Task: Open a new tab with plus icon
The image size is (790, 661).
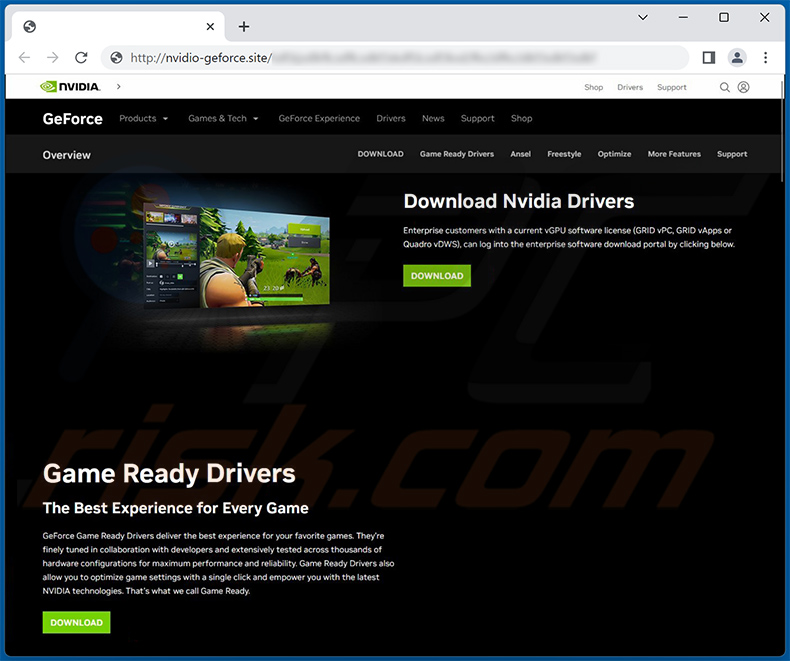Action: (x=244, y=27)
